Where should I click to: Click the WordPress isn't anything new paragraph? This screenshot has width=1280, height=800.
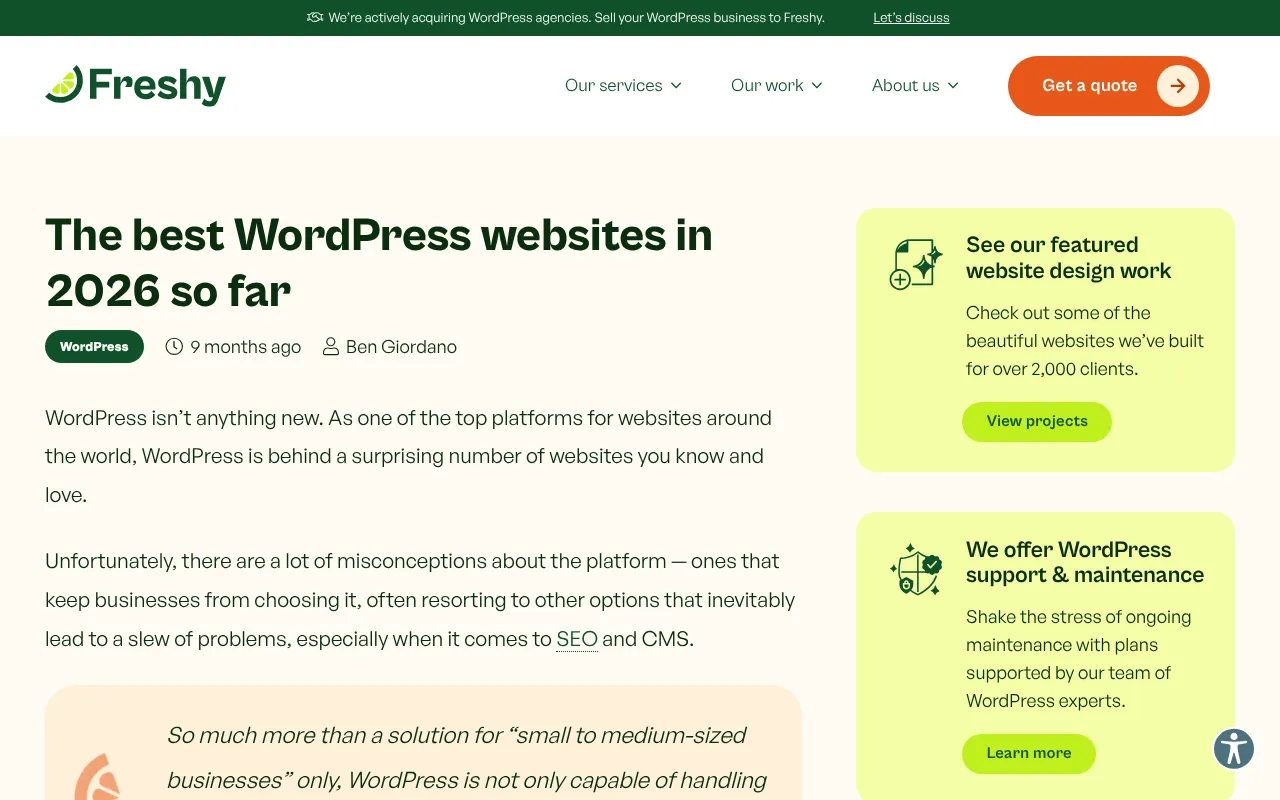409,456
